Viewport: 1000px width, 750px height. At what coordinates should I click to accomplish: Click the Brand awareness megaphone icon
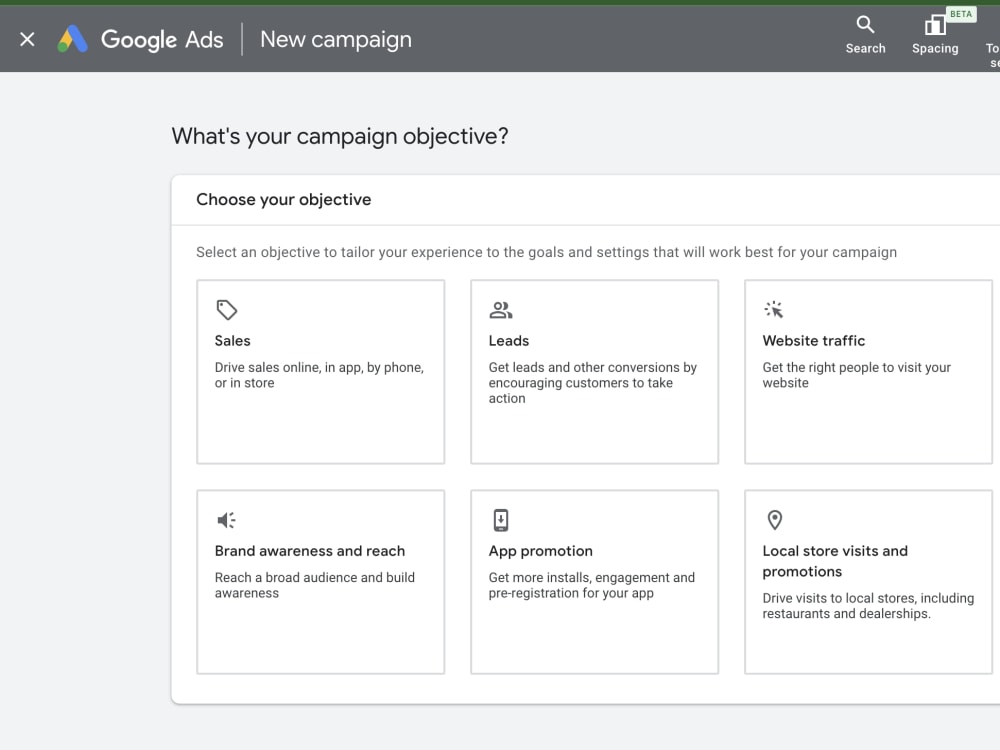(x=226, y=520)
